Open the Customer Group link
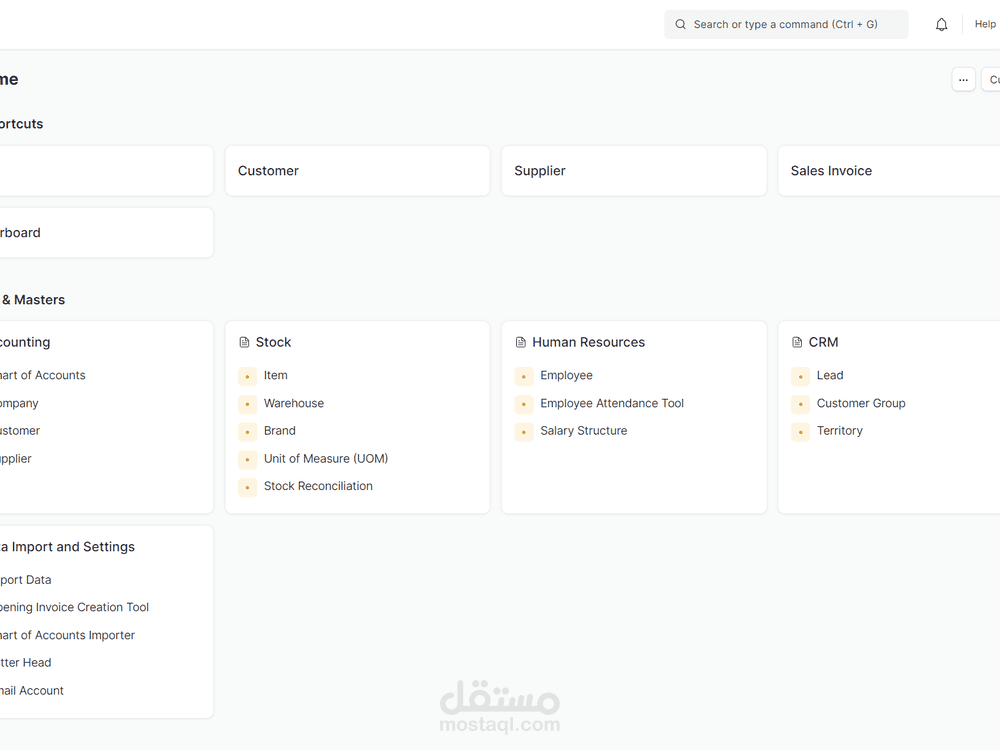Screen dimensions: 1000x750 coord(861,403)
